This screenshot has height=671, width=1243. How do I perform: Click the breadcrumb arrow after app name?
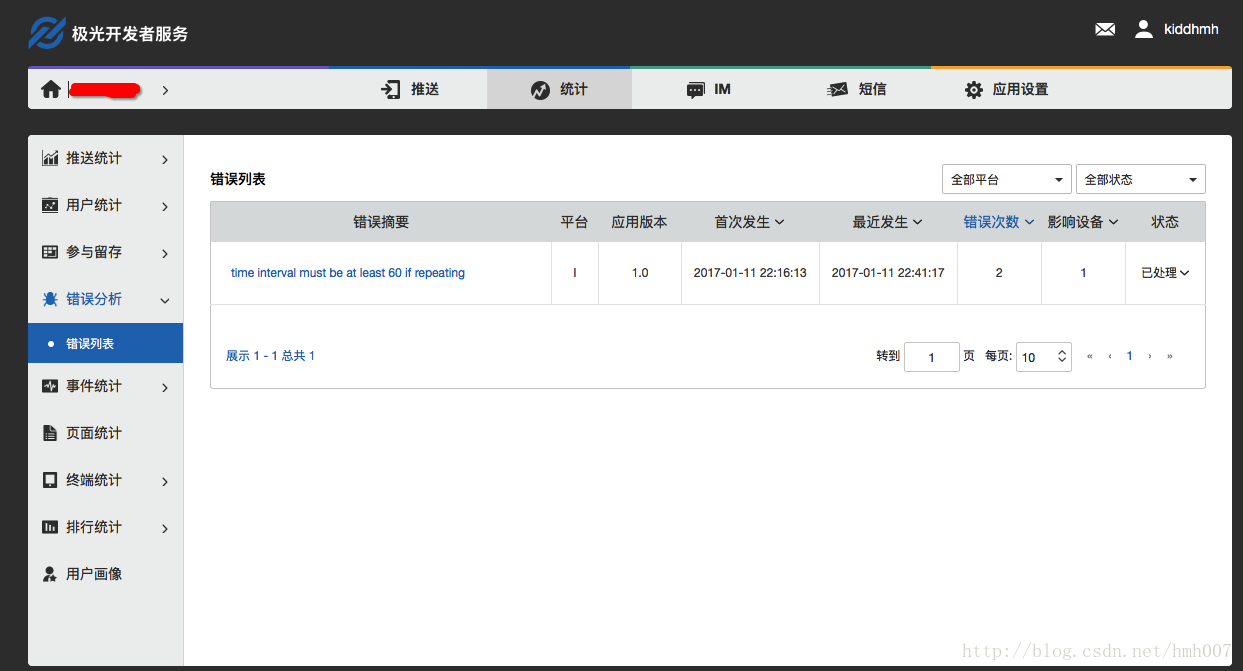tap(165, 90)
